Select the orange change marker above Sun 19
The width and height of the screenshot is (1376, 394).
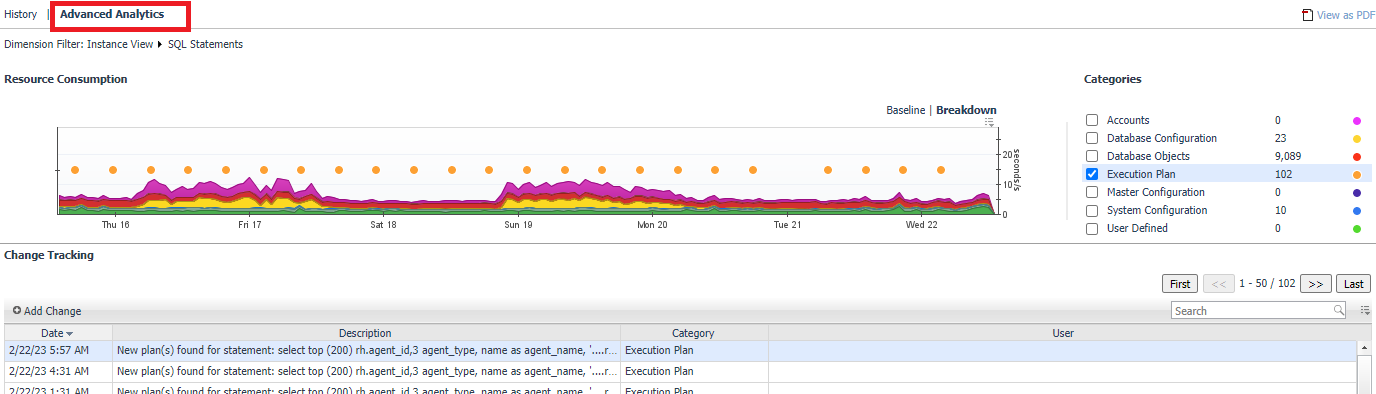click(x=528, y=170)
